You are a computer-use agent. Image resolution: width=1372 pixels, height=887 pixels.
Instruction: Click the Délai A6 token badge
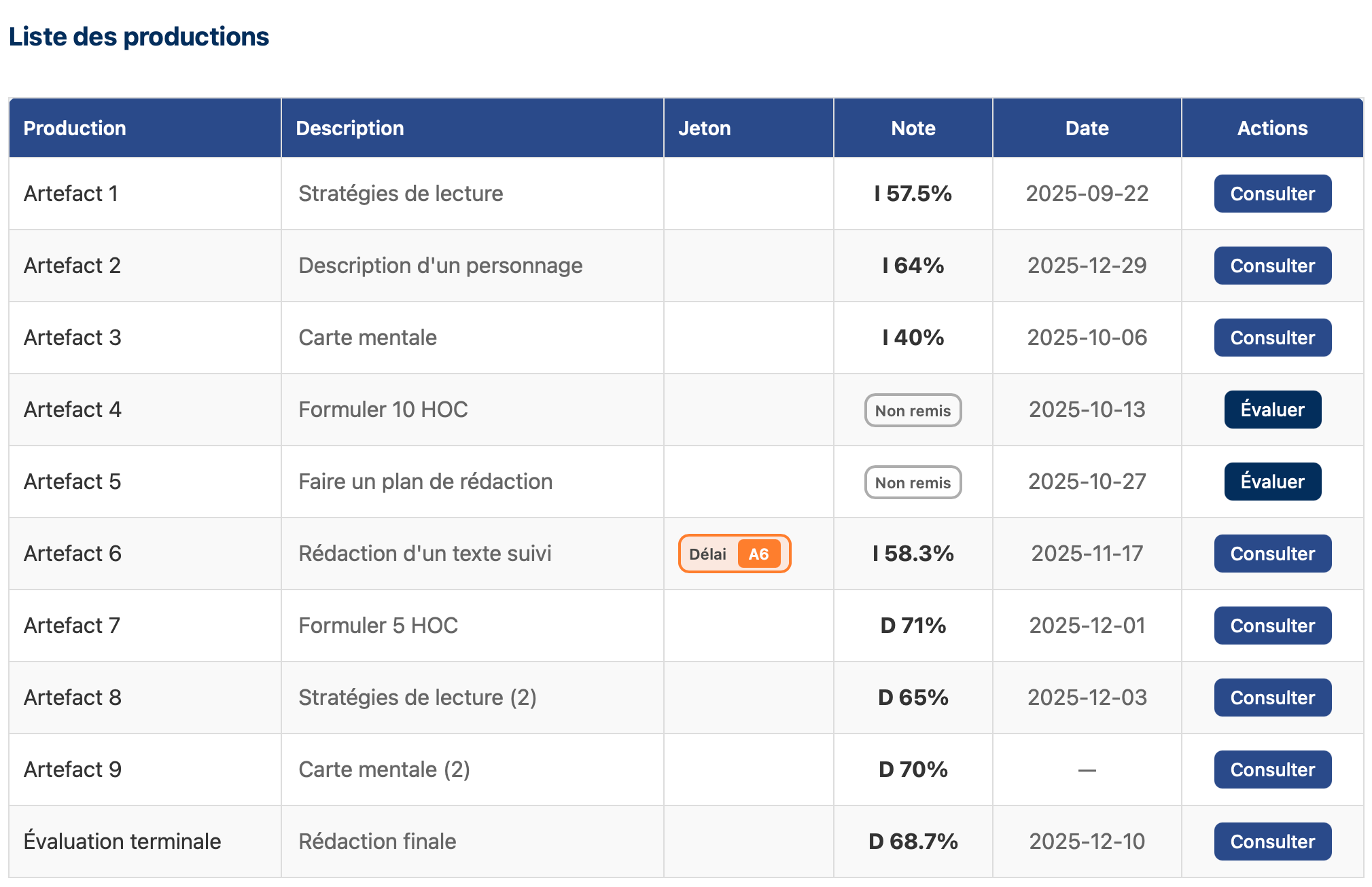(x=734, y=554)
